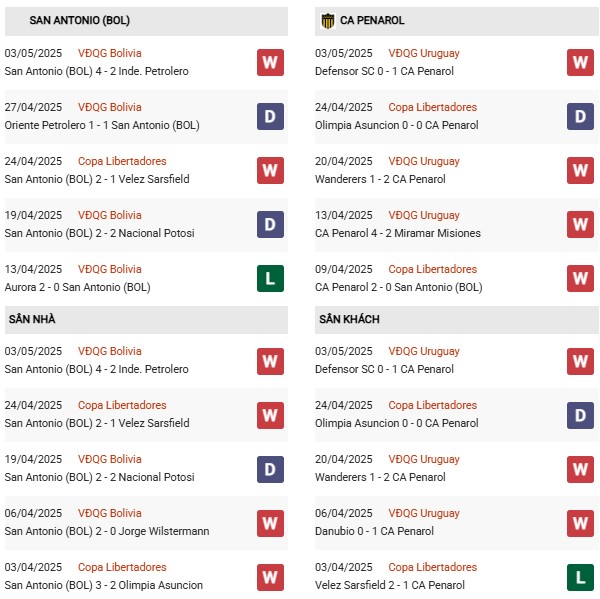Open the Wanderers 1-2 CA Penarol result in top section
600x599 pixels.
pos(380,179)
